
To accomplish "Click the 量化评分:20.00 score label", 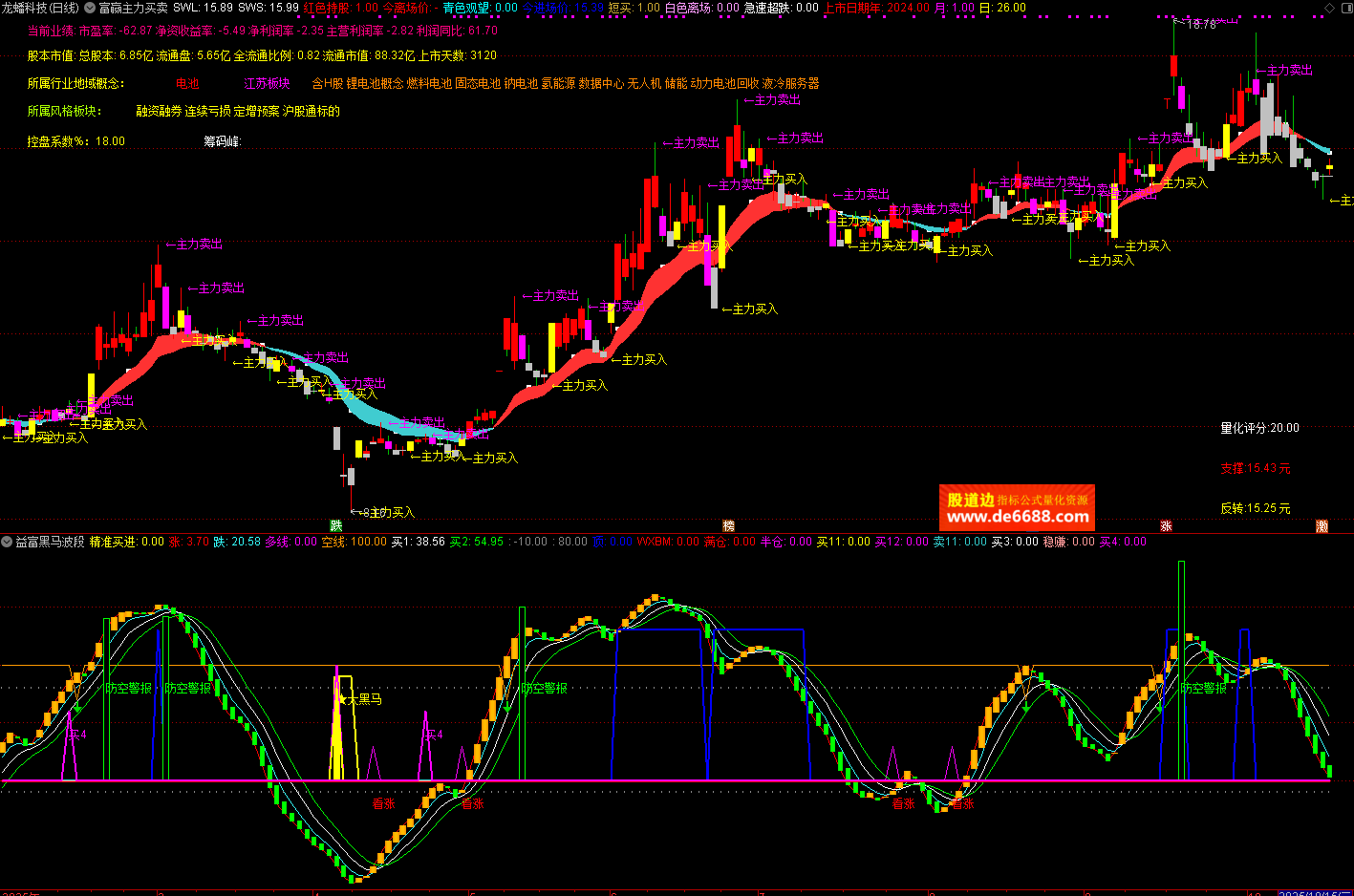I will [1259, 428].
